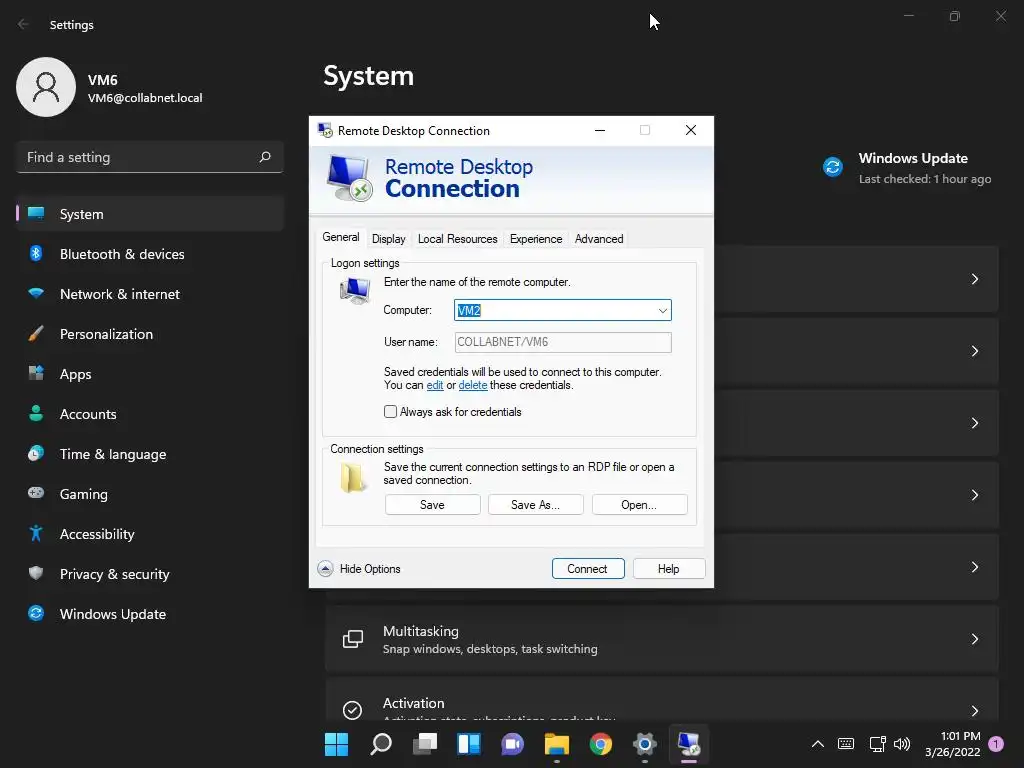The width and height of the screenshot is (1024, 768).
Task: Open the Experience tab
Action: click(536, 239)
